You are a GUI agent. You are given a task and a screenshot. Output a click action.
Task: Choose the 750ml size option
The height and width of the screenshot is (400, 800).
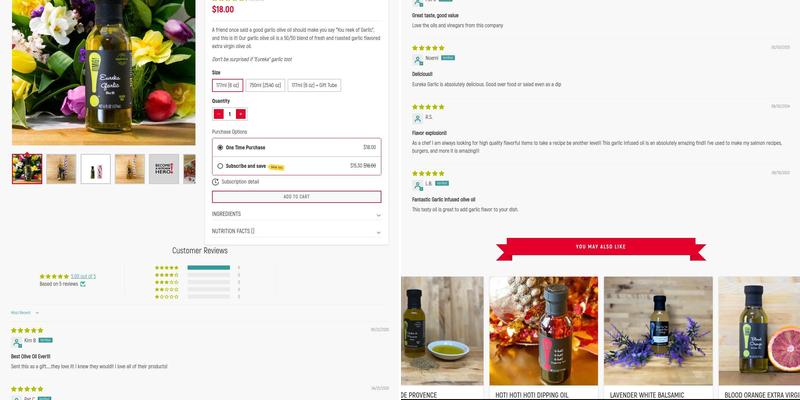pyautogui.click(x=265, y=85)
